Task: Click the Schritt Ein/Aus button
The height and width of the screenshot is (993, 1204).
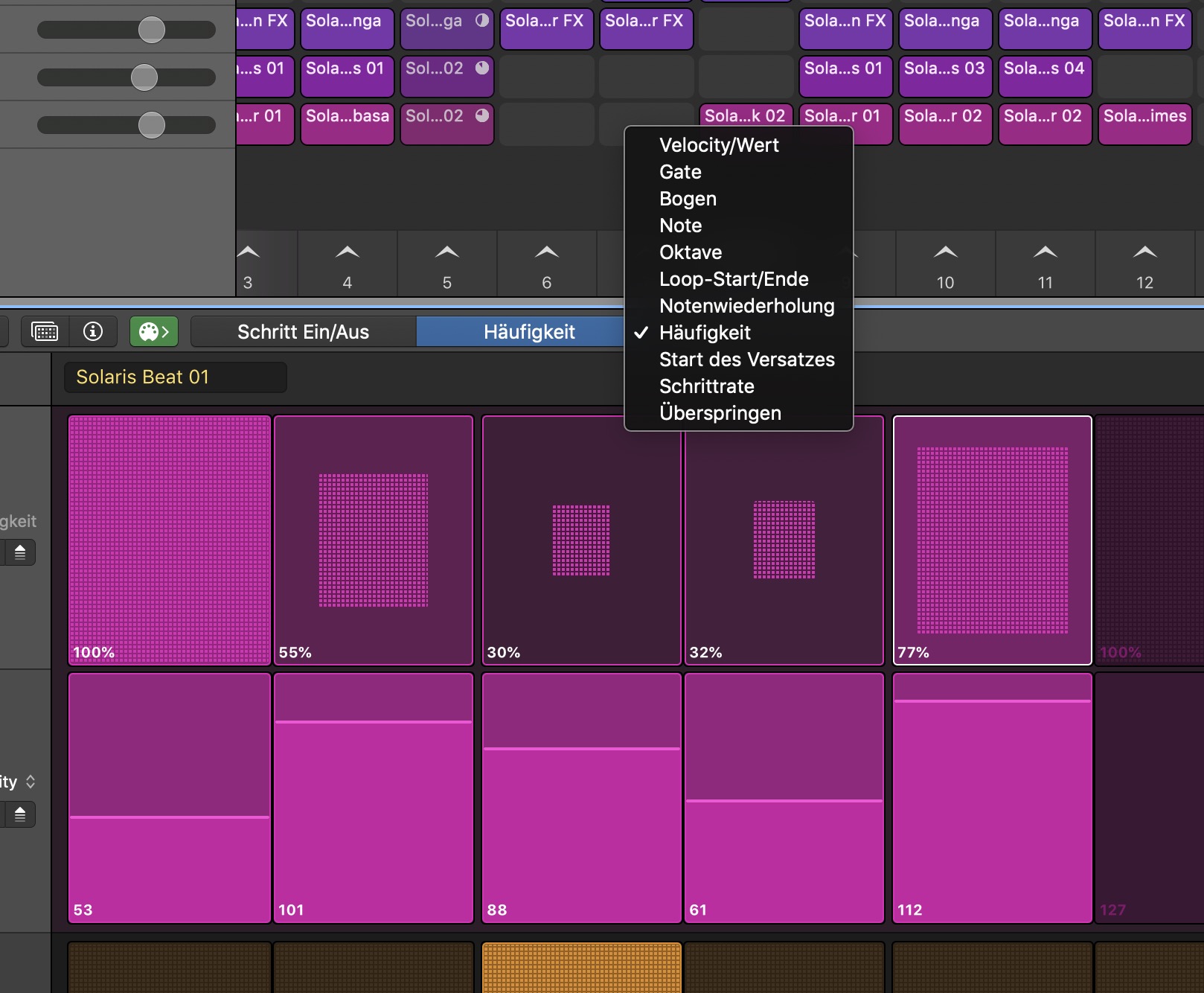Action: pos(303,332)
